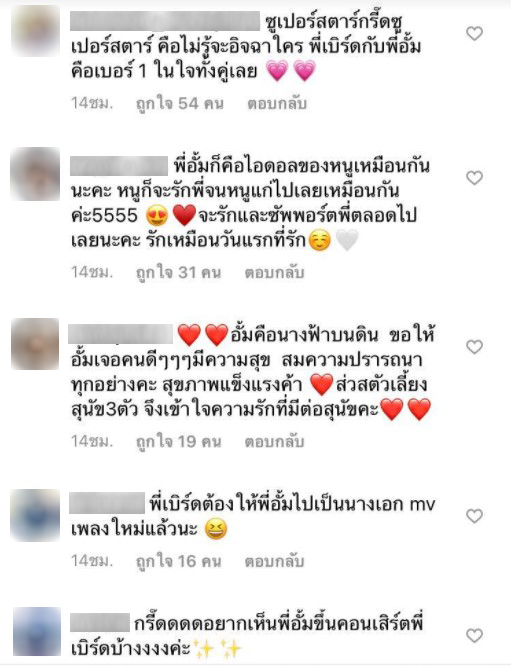Open avatar of the last commenter
511x667 pixels.
[37, 632]
